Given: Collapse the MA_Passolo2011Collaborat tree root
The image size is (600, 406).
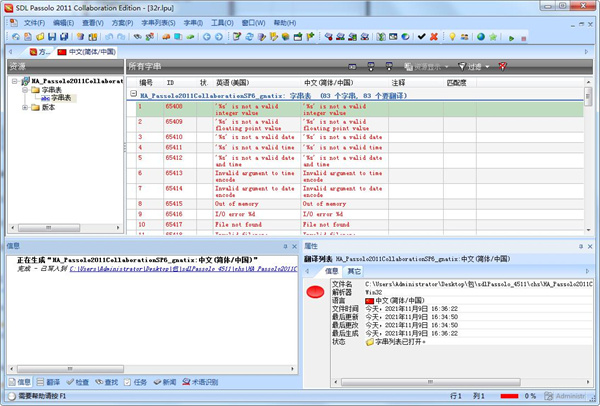Looking at the screenshot, I should point(15,81).
